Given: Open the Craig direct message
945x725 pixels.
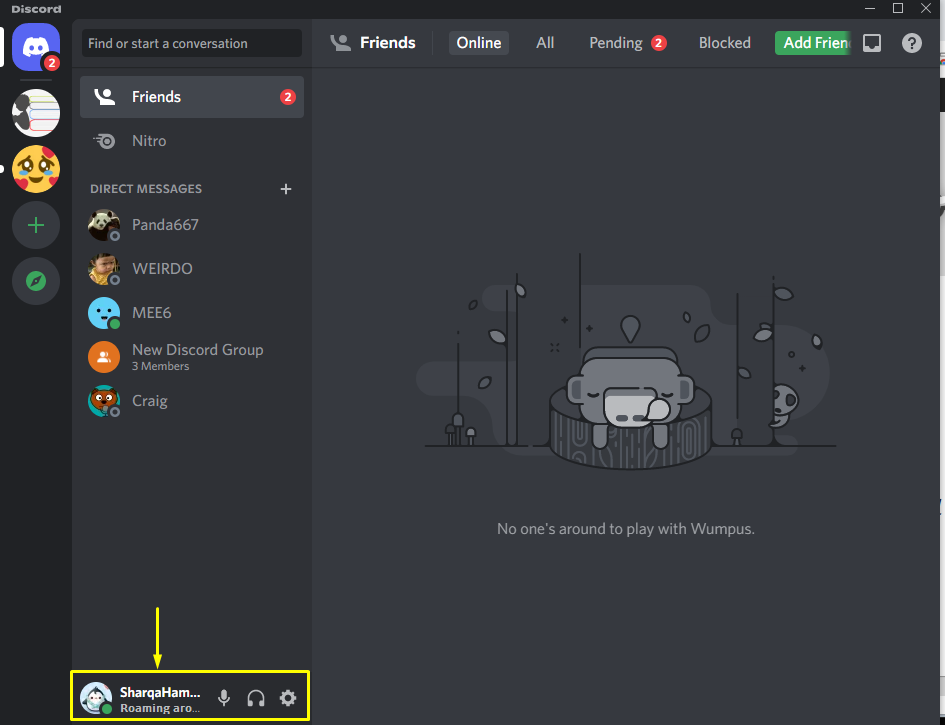Looking at the screenshot, I should 192,401.
